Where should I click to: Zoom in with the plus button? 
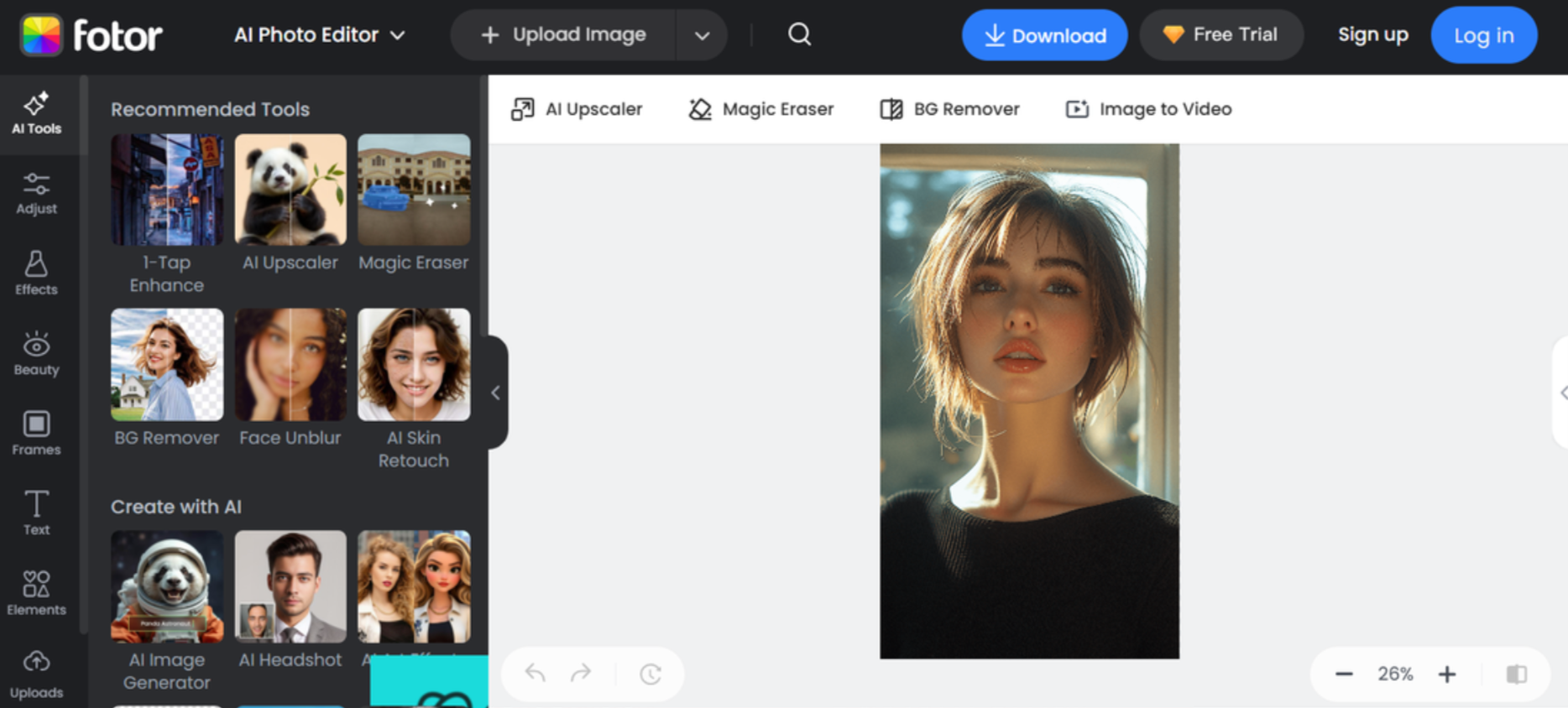[1447, 674]
